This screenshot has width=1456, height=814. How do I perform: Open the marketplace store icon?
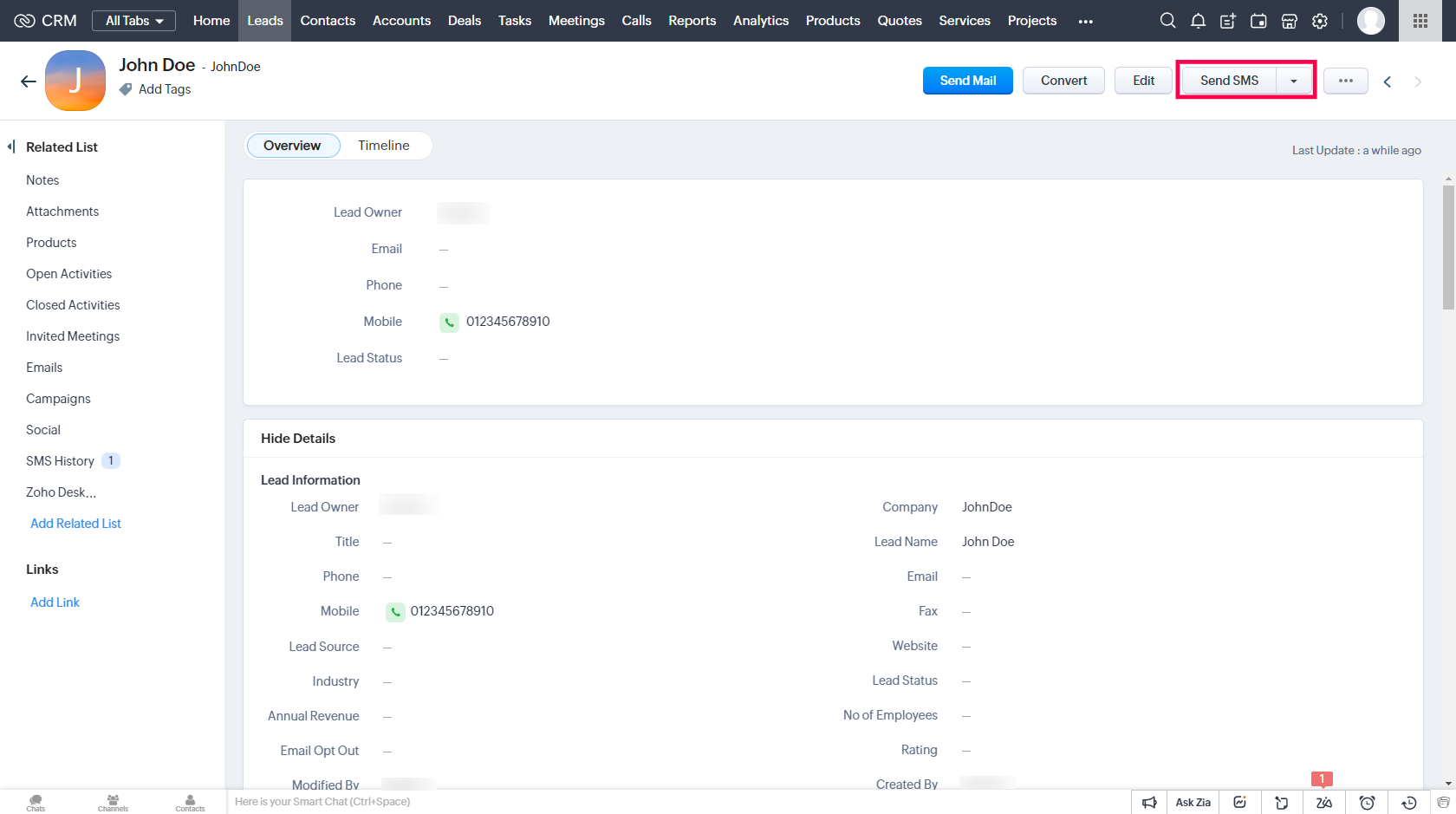(x=1289, y=21)
